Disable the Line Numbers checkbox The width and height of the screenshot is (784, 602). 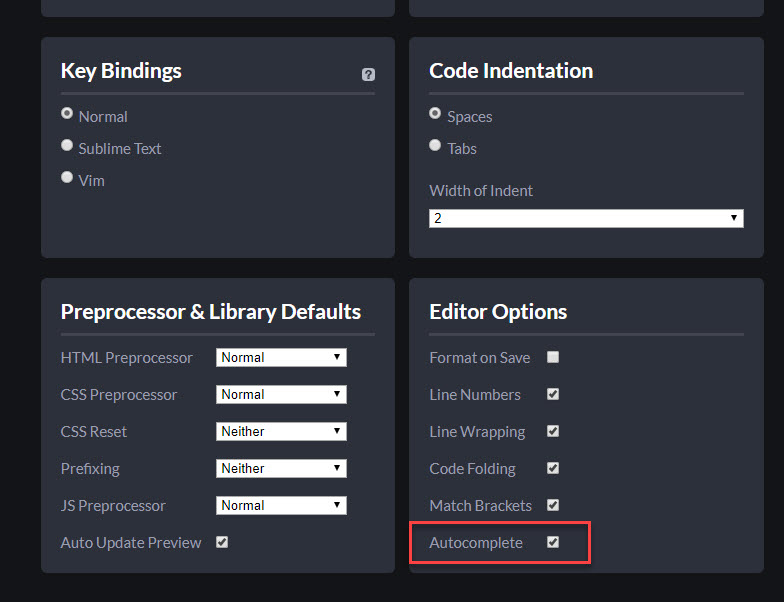(x=553, y=394)
